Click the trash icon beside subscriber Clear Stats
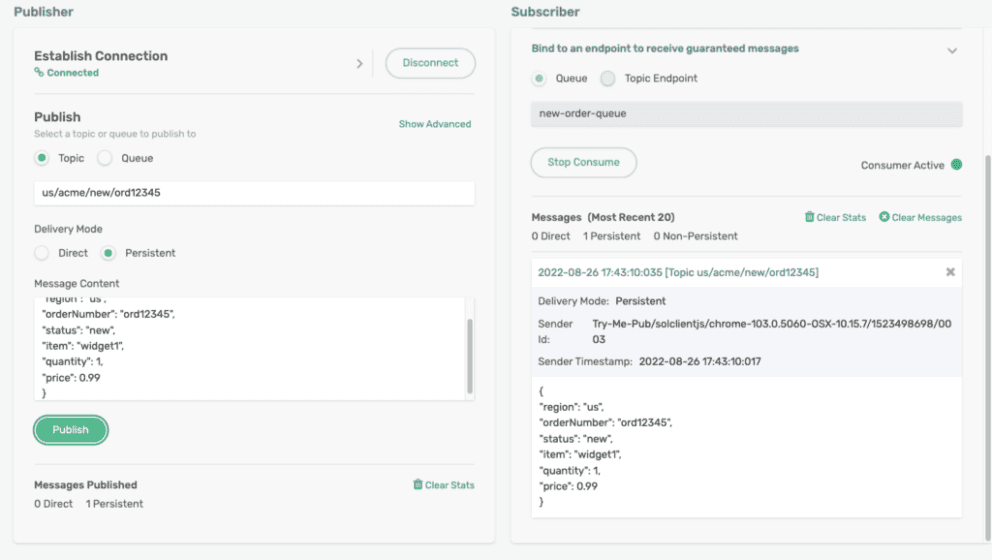Viewport: 992px width, 560px height. pos(810,217)
